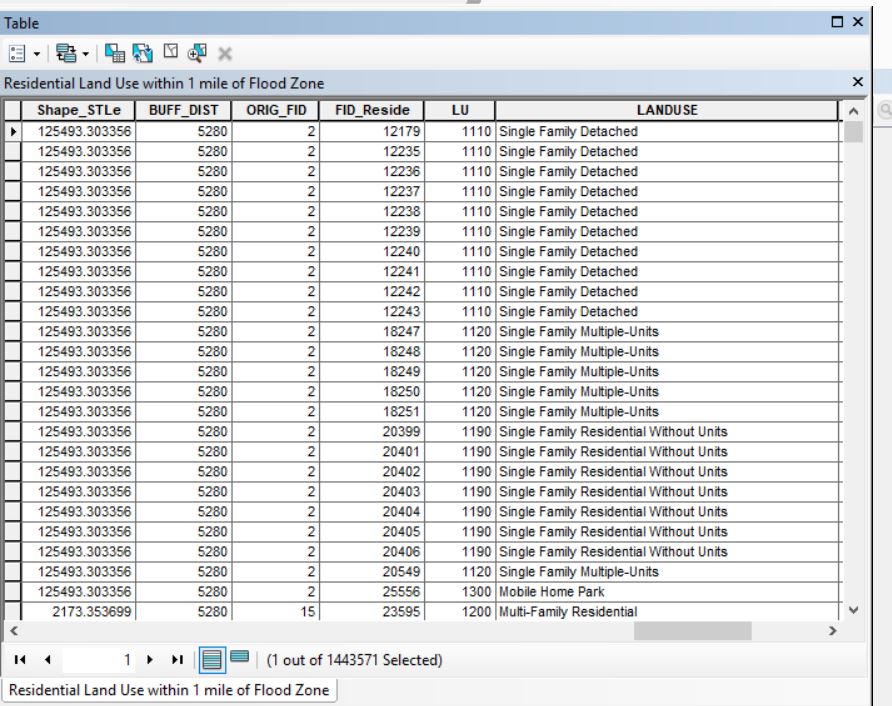Click cell with FID_Reside 18251
Image resolution: width=892 pixels, height=706 pixels.
click(x=372, y=411)
